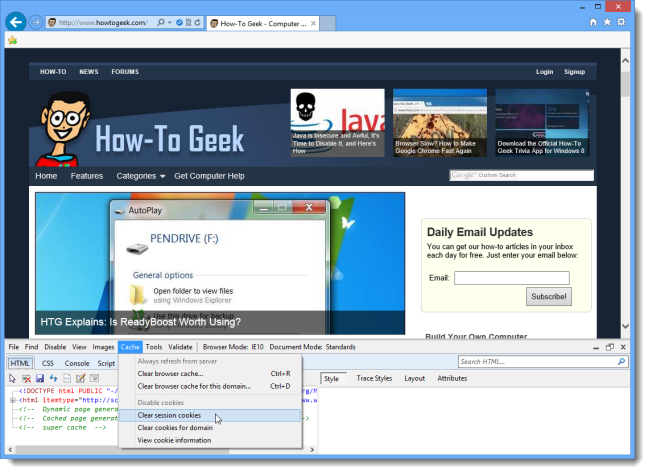Click the page scrollbar up arrow
Screen dimensions: 650x474
625,61
